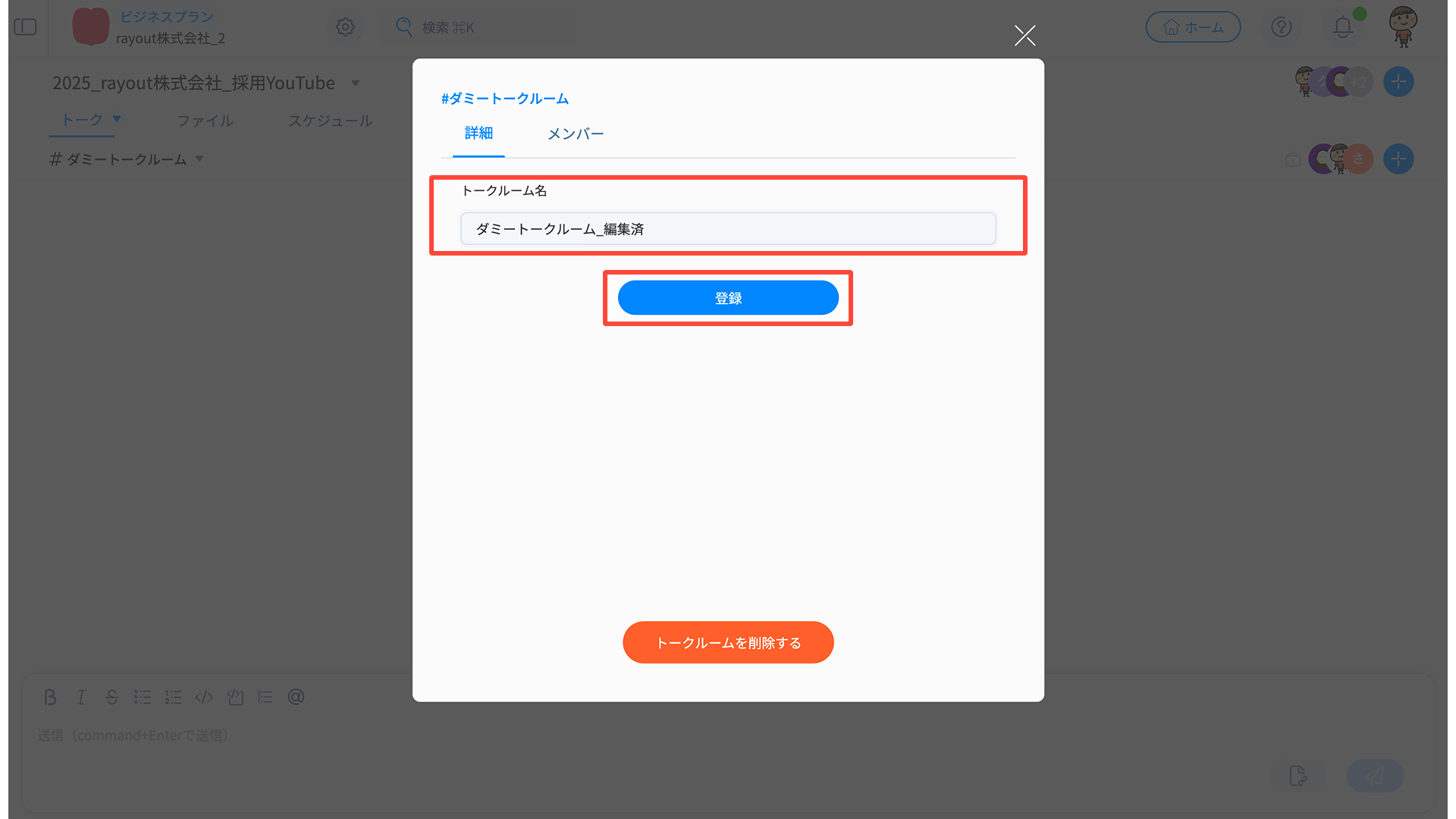Apply italic formatting in message toolbar
1456x819 pixels.
[x=81, y=697]
